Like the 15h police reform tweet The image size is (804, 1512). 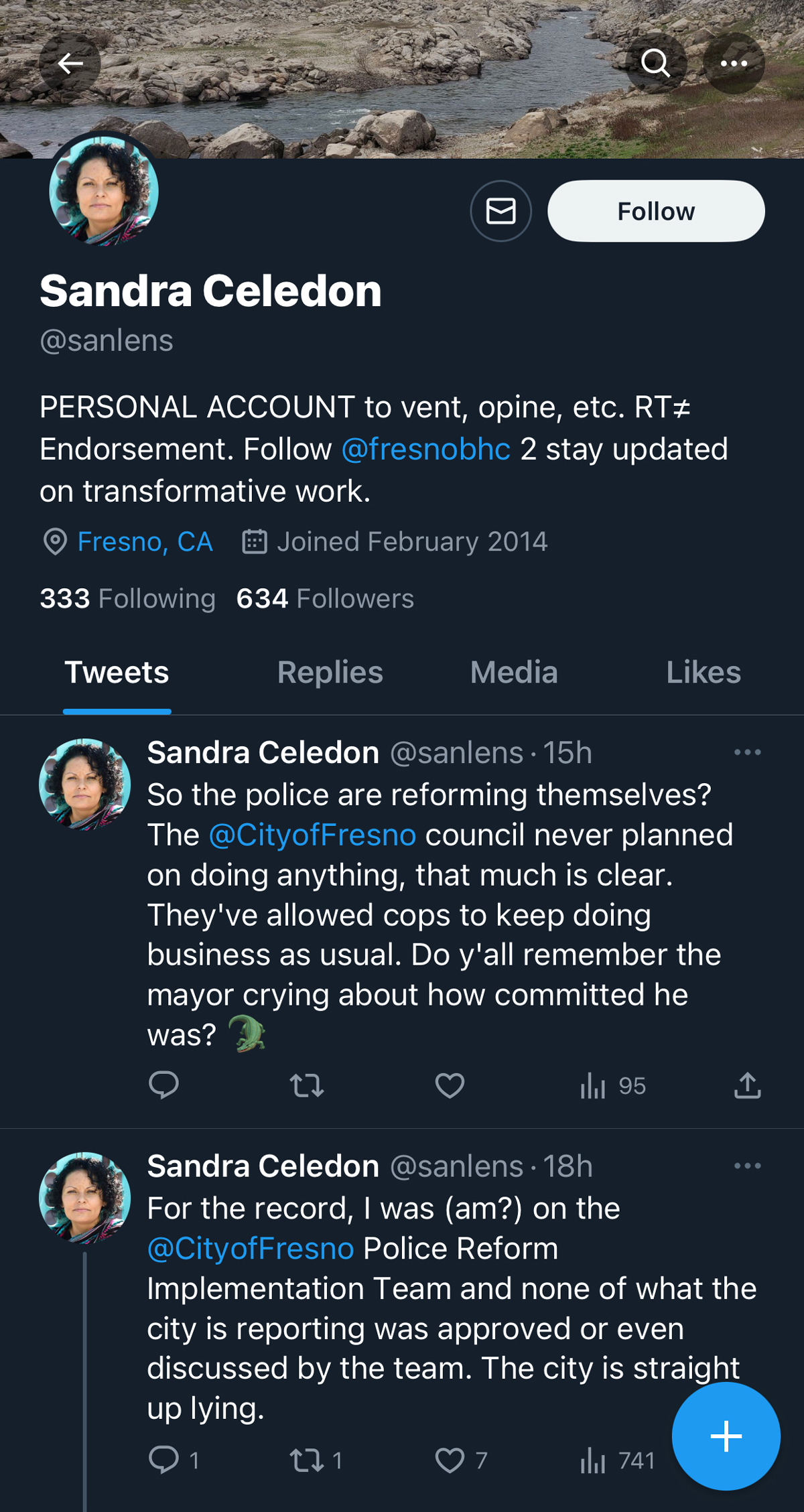tap(450, 1085)
